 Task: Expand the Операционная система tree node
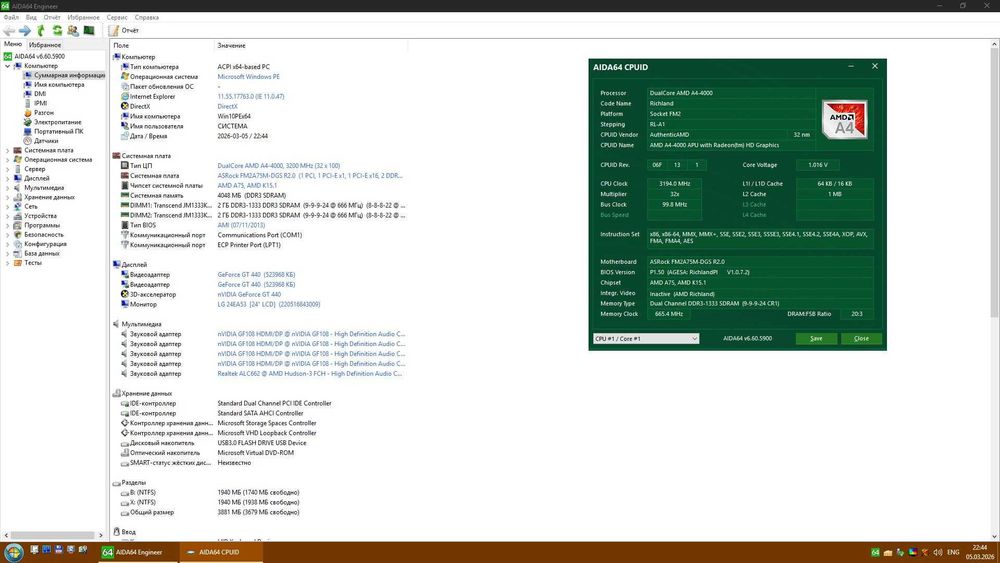(x=8, y=159)
